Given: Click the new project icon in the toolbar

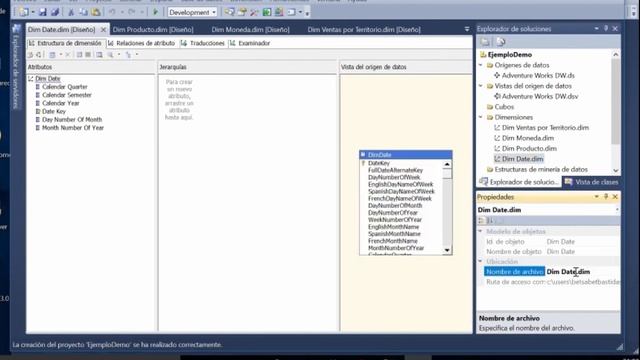Looking at the screenshot, I should pos(24,12).
